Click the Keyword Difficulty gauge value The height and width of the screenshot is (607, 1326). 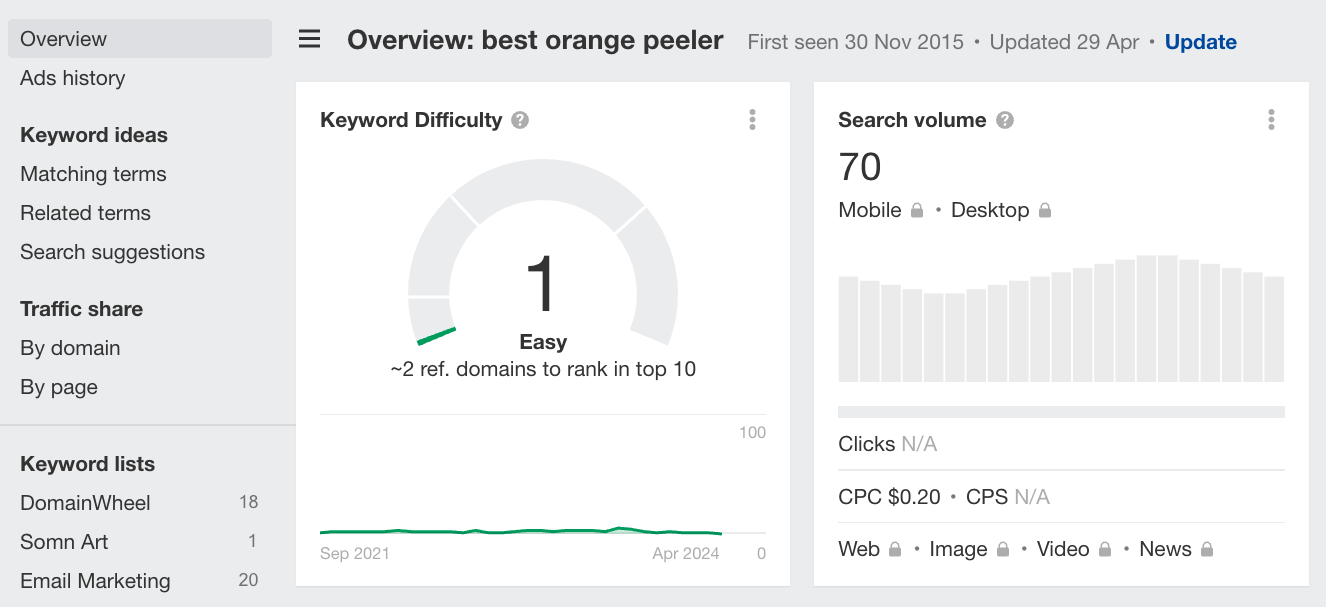[544, 285]
